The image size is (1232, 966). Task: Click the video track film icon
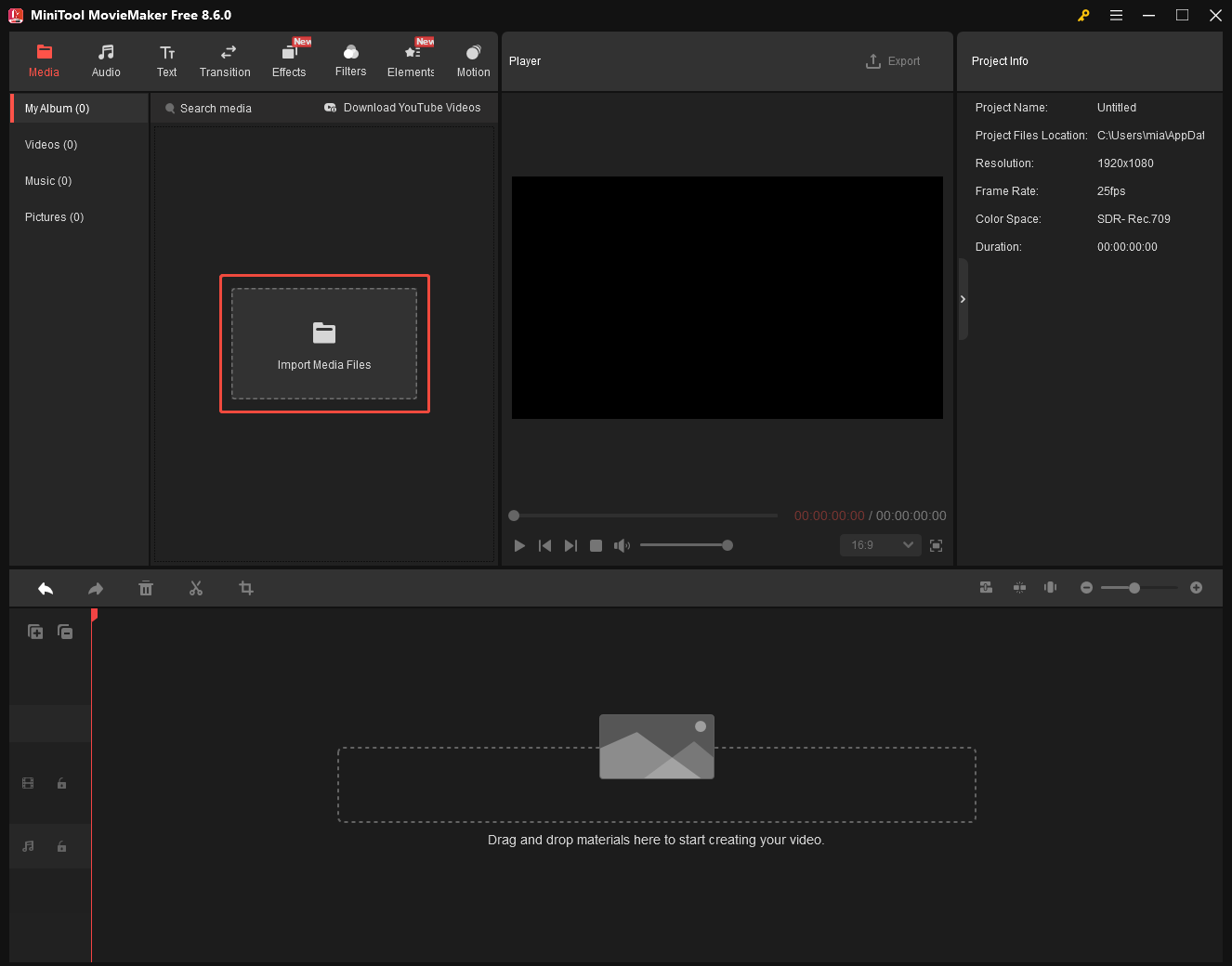pos(28,783)
